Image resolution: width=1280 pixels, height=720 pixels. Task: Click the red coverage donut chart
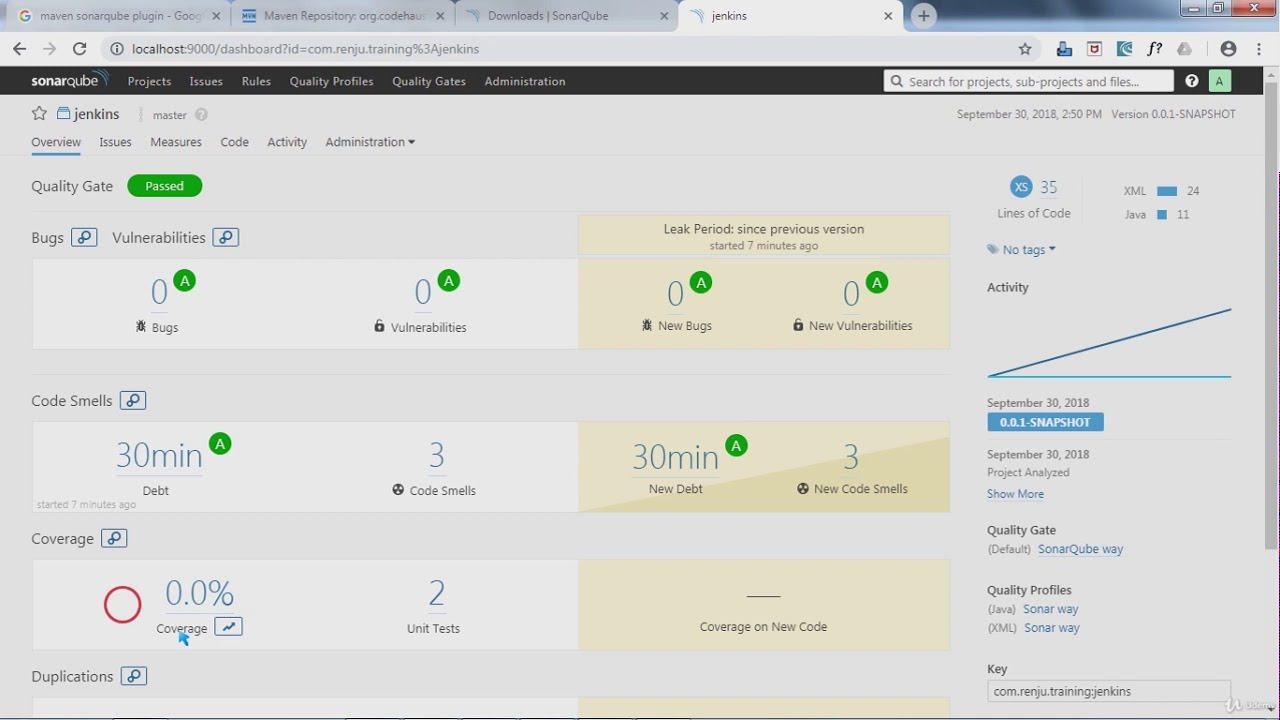pos(122,604)
